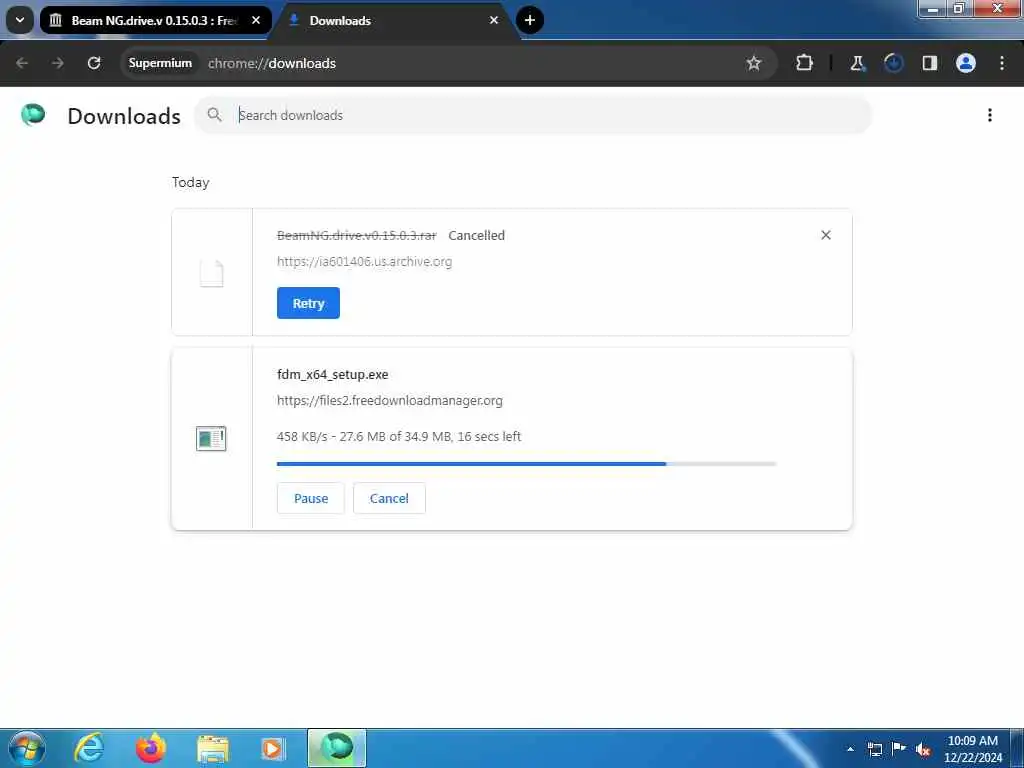This screenshot has height=768, width=1024.
Task: Select the Downloads tab
Action: tap(392, 20)
